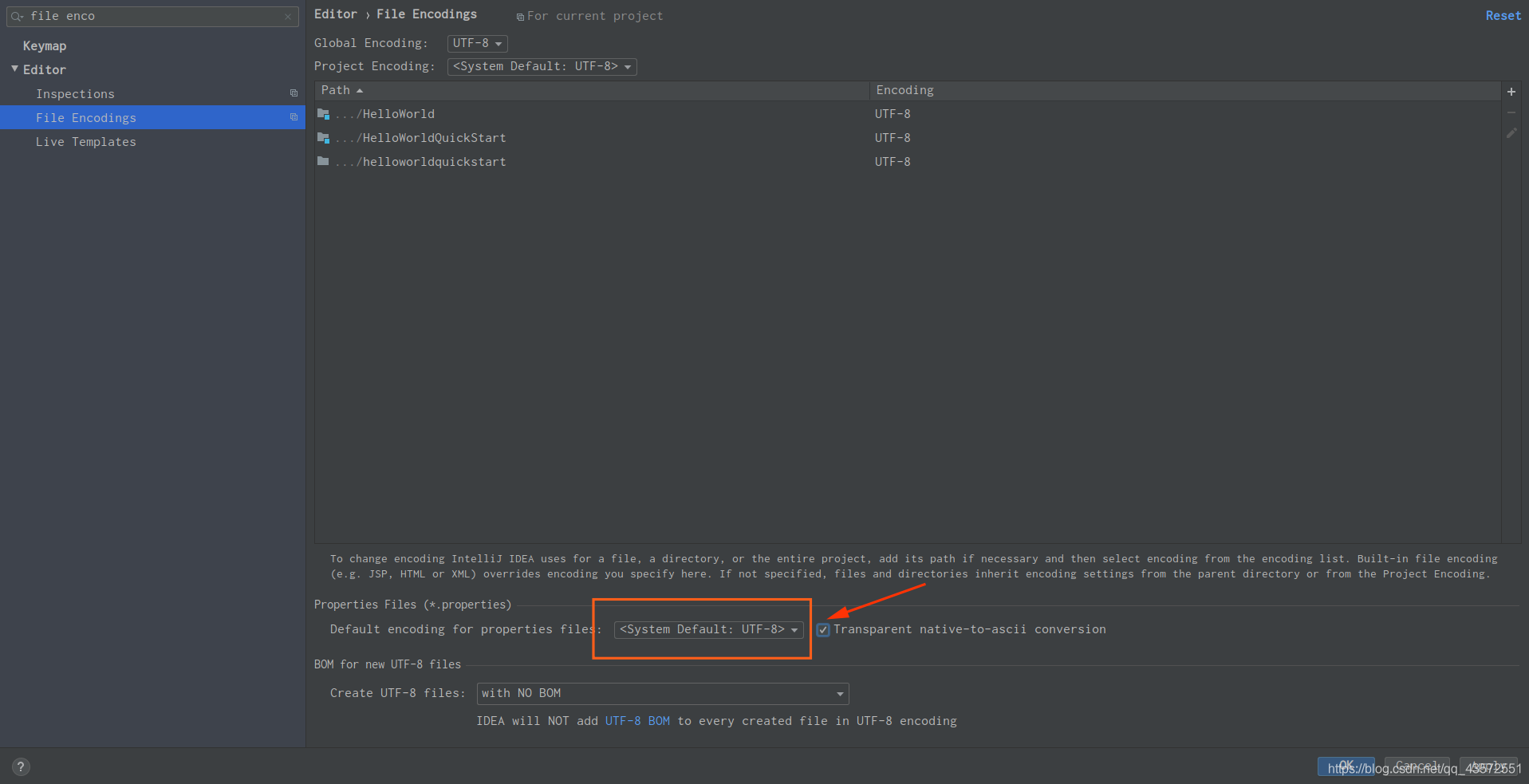1529x784 pixels.
Task: Click the helloworldquickstart folder icon
Action: (323, 161)
